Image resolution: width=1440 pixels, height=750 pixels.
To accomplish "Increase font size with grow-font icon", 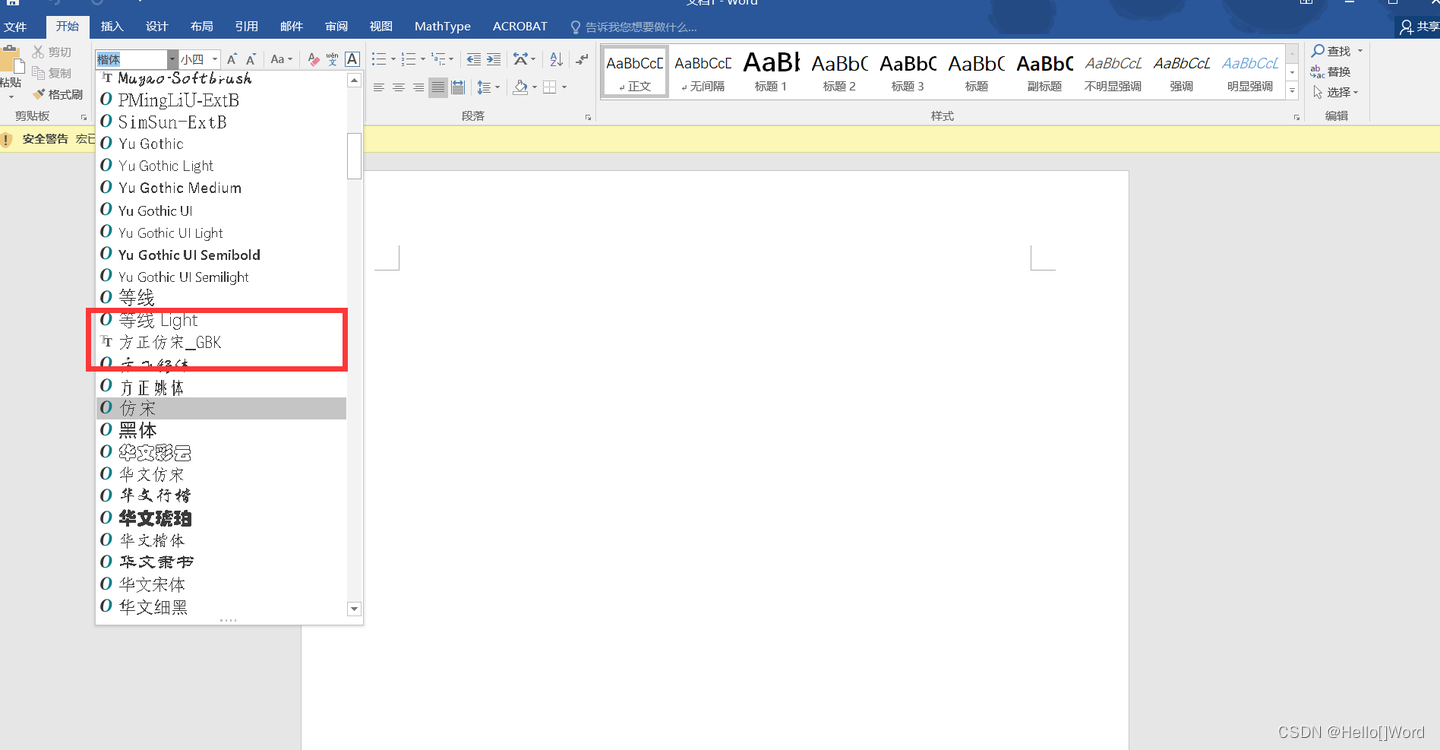I will tap(232, 60).
